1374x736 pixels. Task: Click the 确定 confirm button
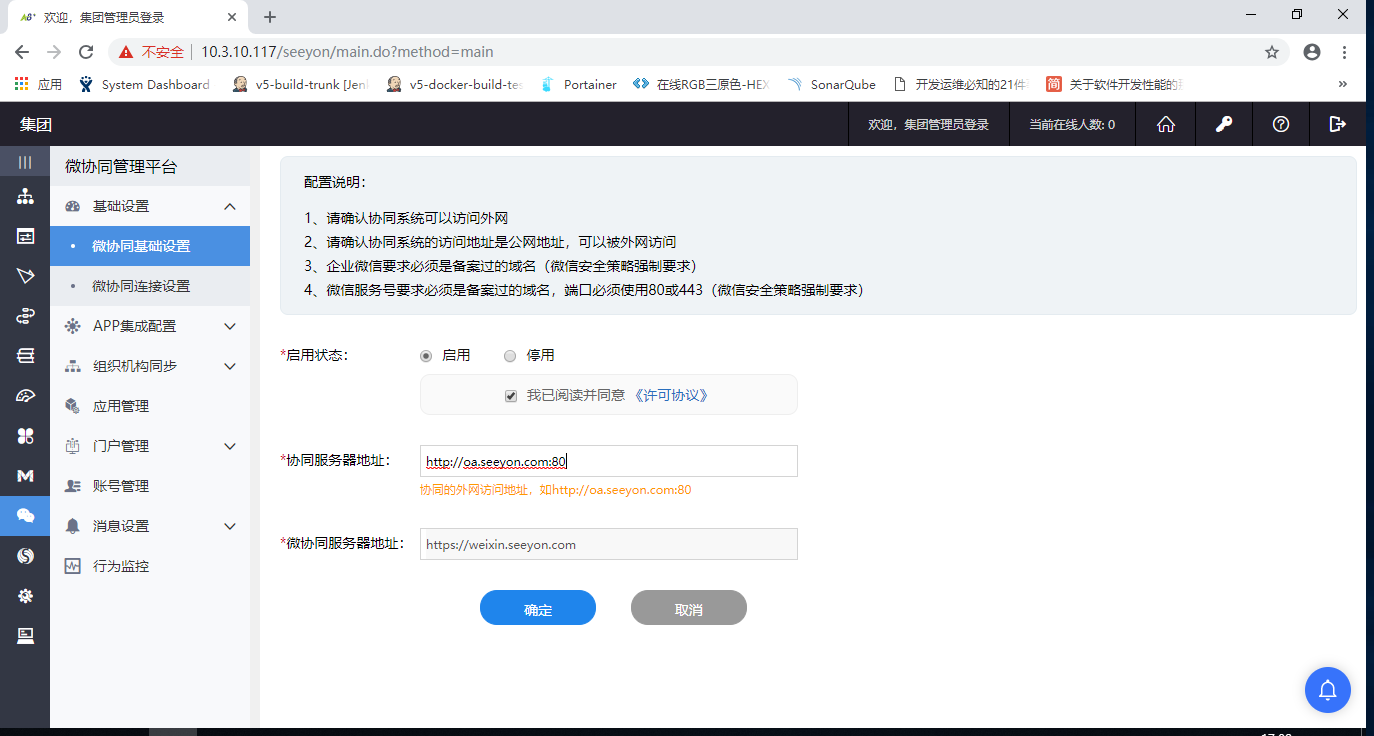[x=538, y=608]
